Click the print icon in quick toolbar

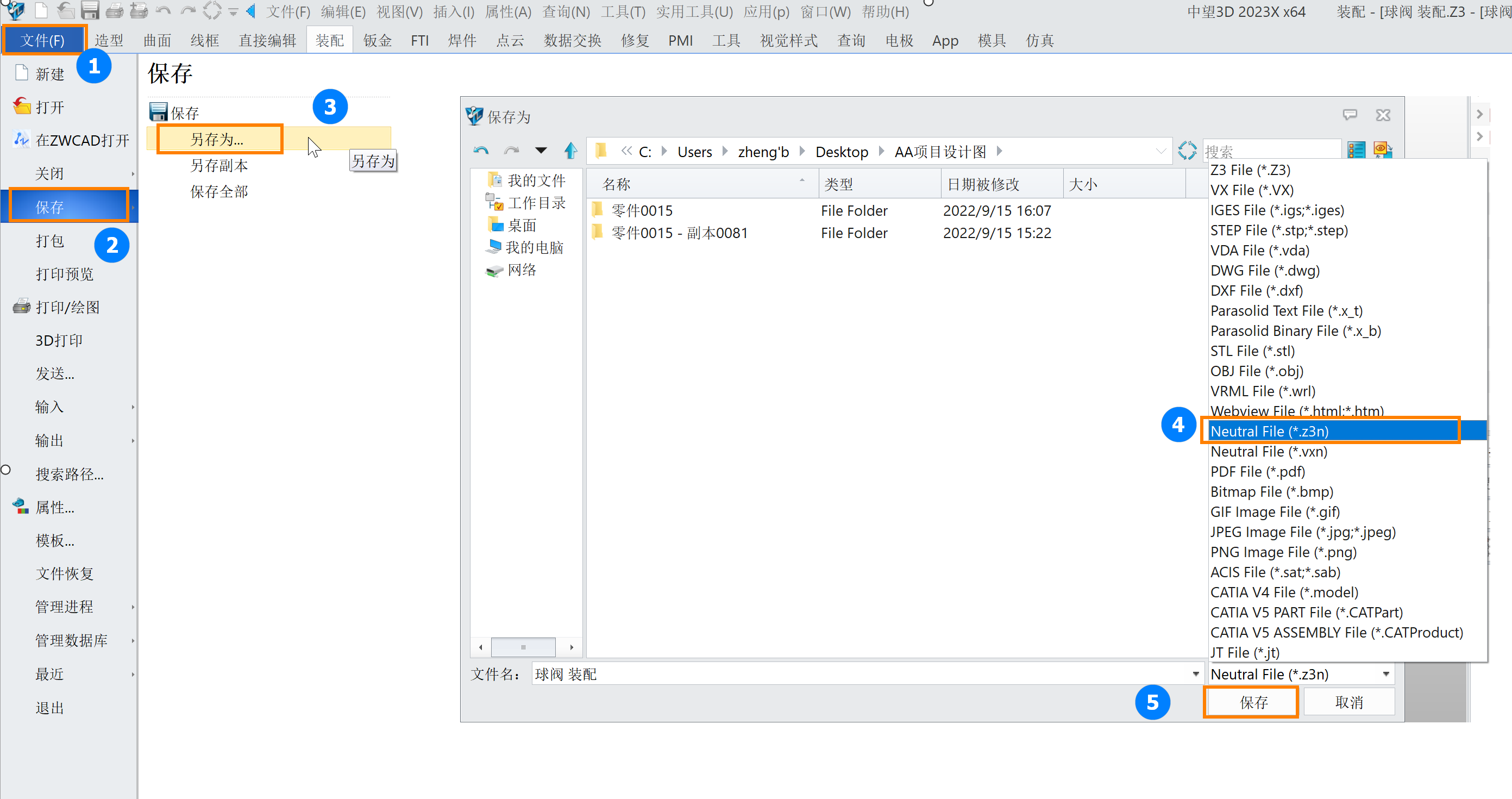[114, 10]
